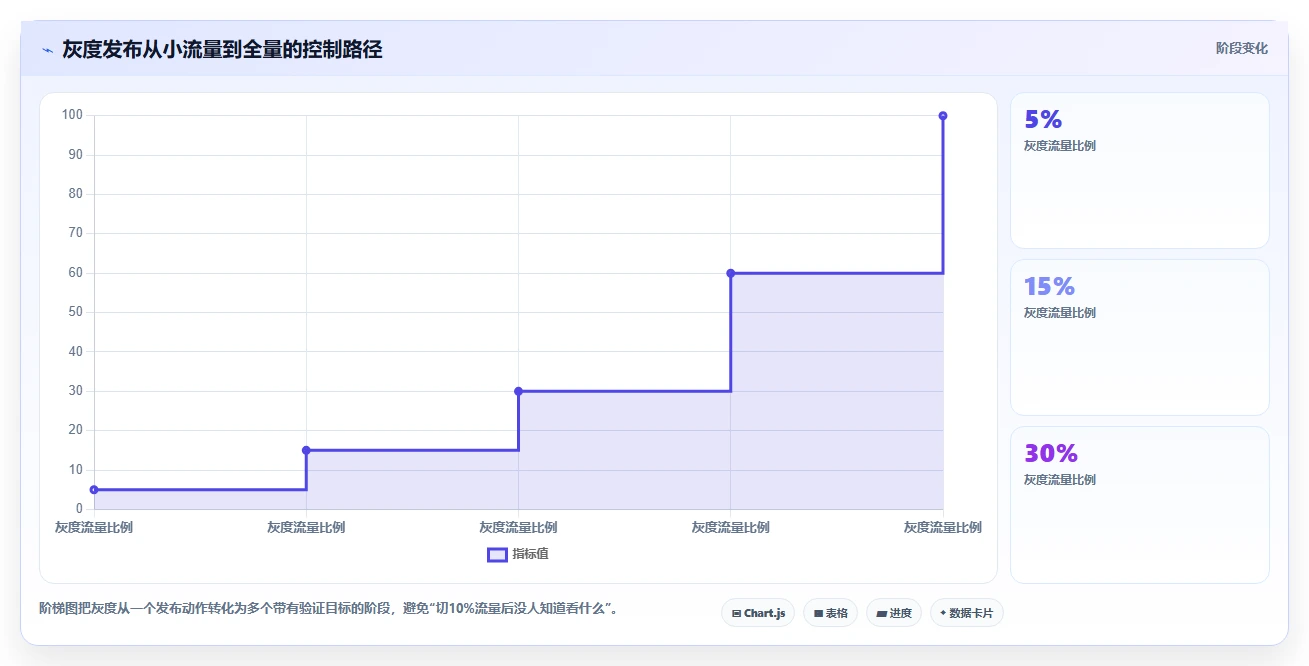This screenshot has height=666, width=1309.
Task: Click the 灰度流量比例 caption under the 30% value
Action: click(x=1060, y=480)
